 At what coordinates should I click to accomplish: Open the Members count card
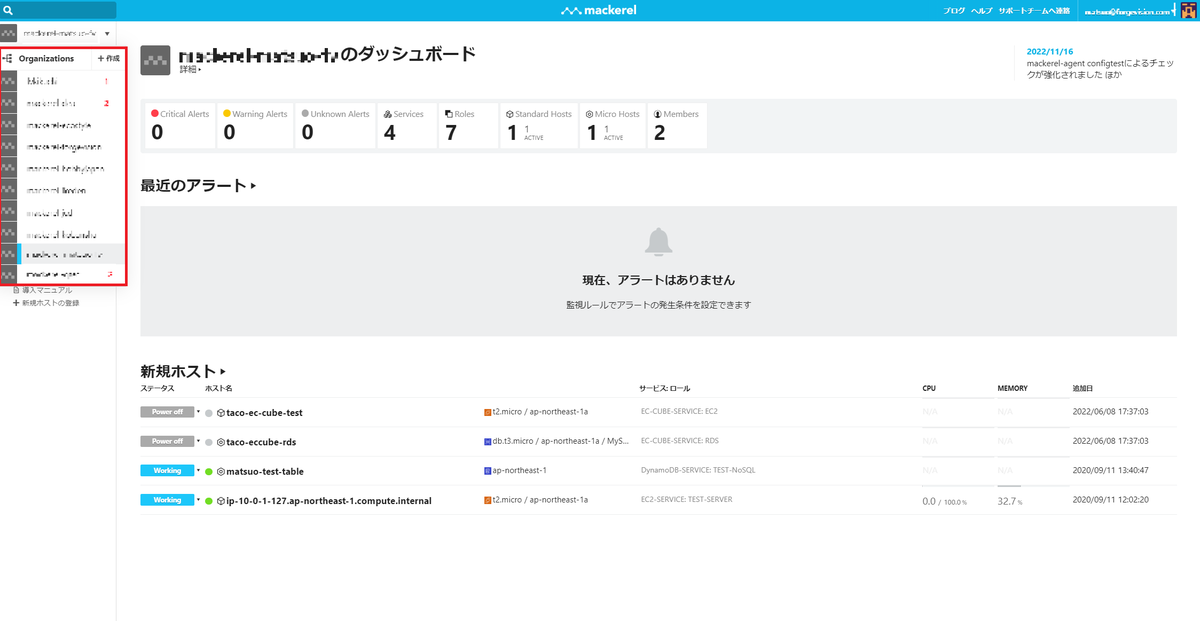pos(678,126)
